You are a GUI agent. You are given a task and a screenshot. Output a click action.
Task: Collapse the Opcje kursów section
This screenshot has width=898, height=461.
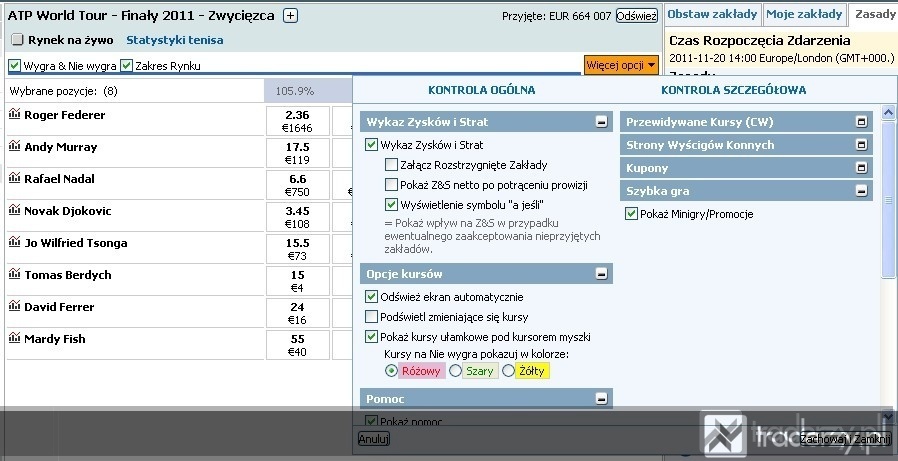click(601, 274)
